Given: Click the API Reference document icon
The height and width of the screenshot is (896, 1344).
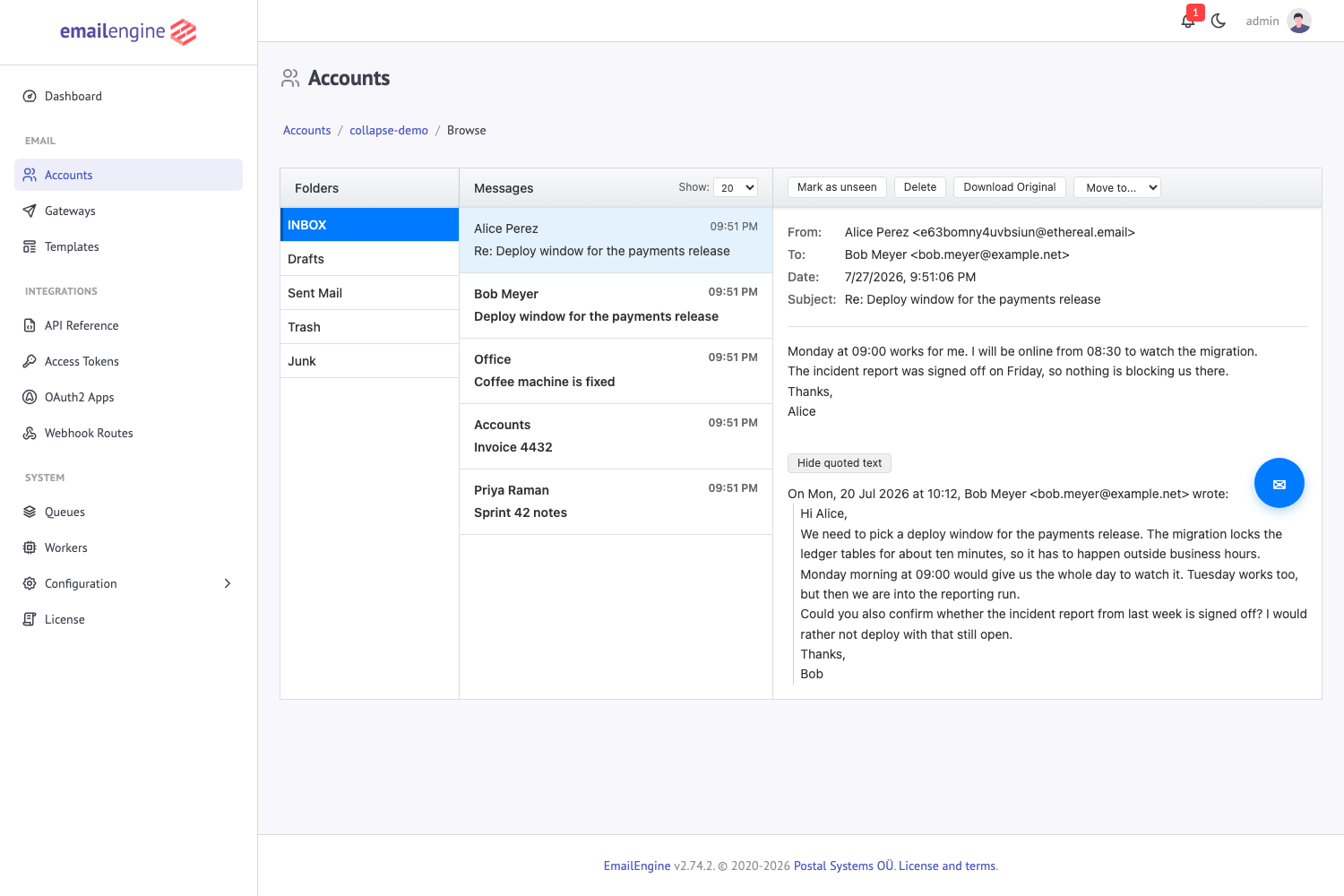Looking at the screenshot, I should 30,325.
